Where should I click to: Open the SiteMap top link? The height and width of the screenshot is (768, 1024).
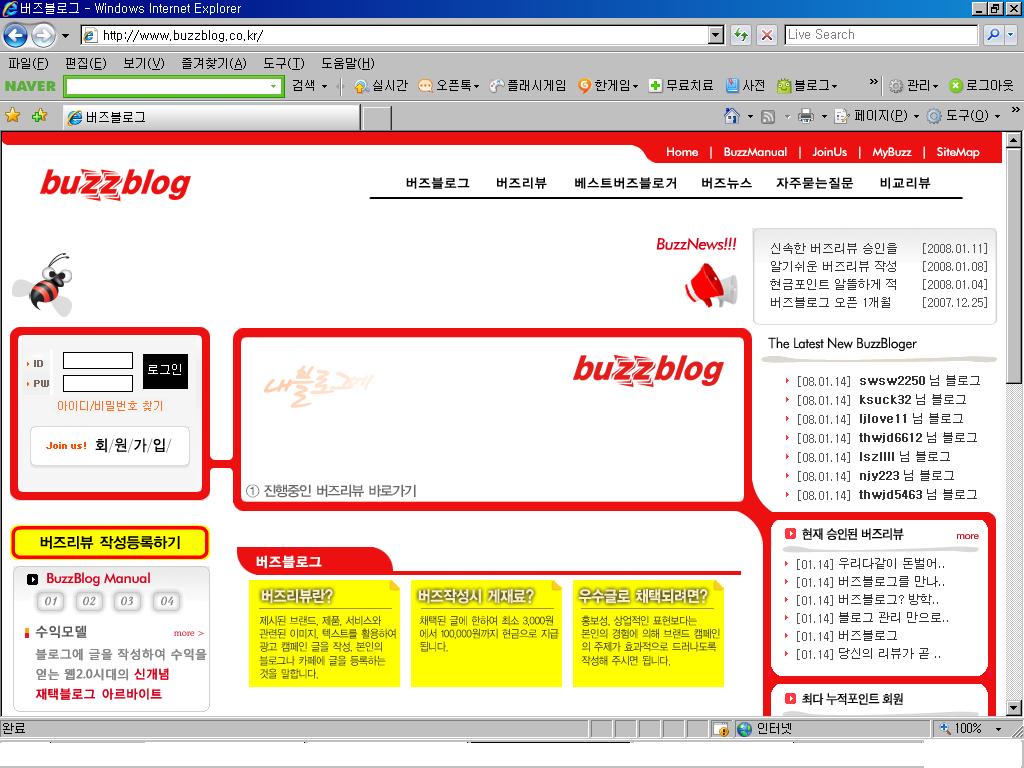click(957, 152)
